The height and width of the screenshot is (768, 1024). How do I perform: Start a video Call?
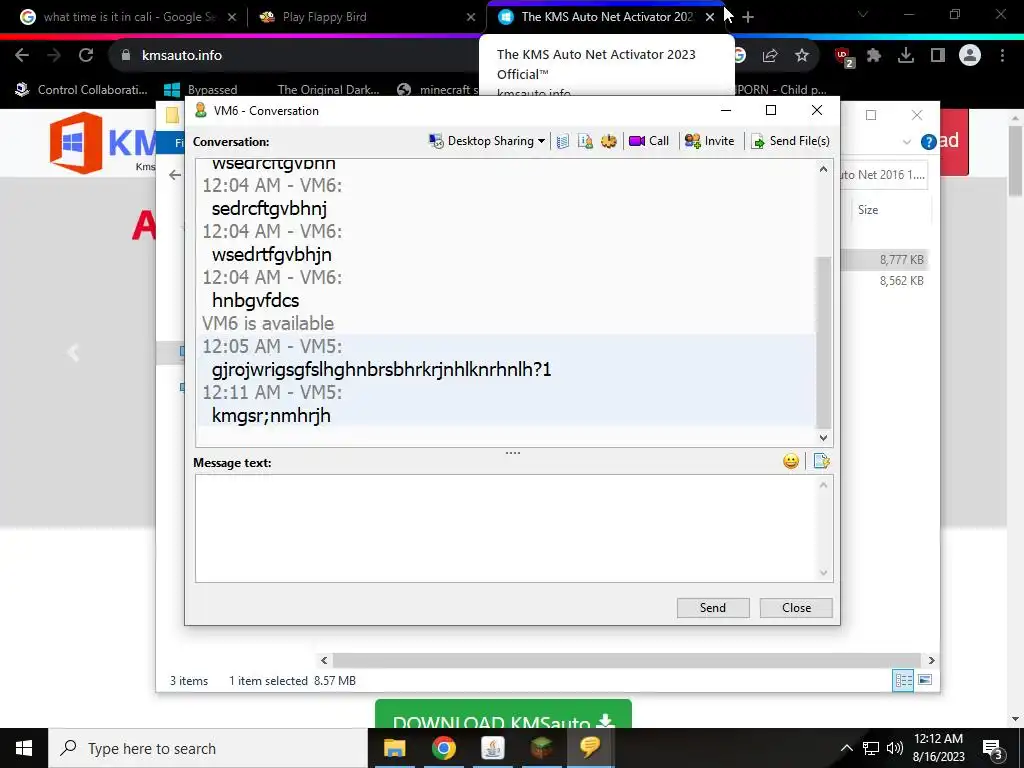(x=648, y=141)
